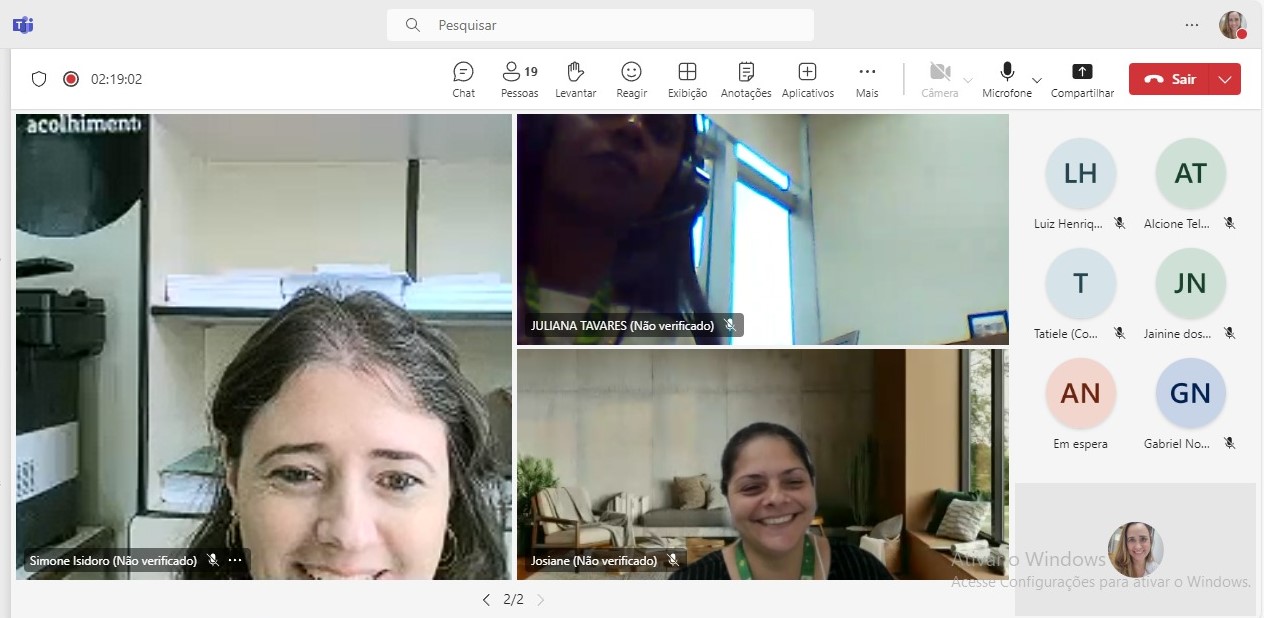Expand the camera options arrow
Image resolution: width=1264 pixels, height=618 pixels.
click(x=967, y=80)
